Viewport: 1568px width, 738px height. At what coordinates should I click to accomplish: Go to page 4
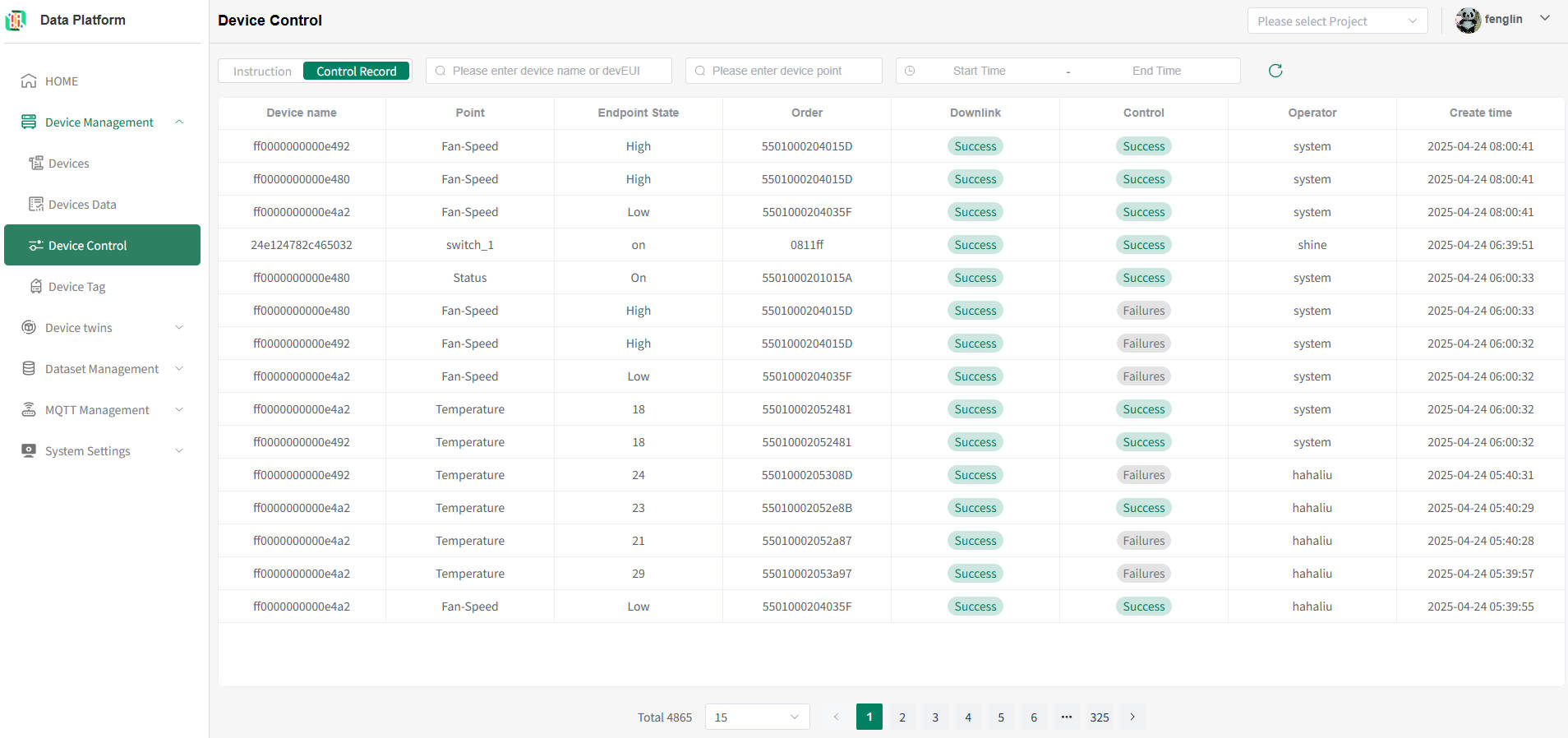(968, 717)
